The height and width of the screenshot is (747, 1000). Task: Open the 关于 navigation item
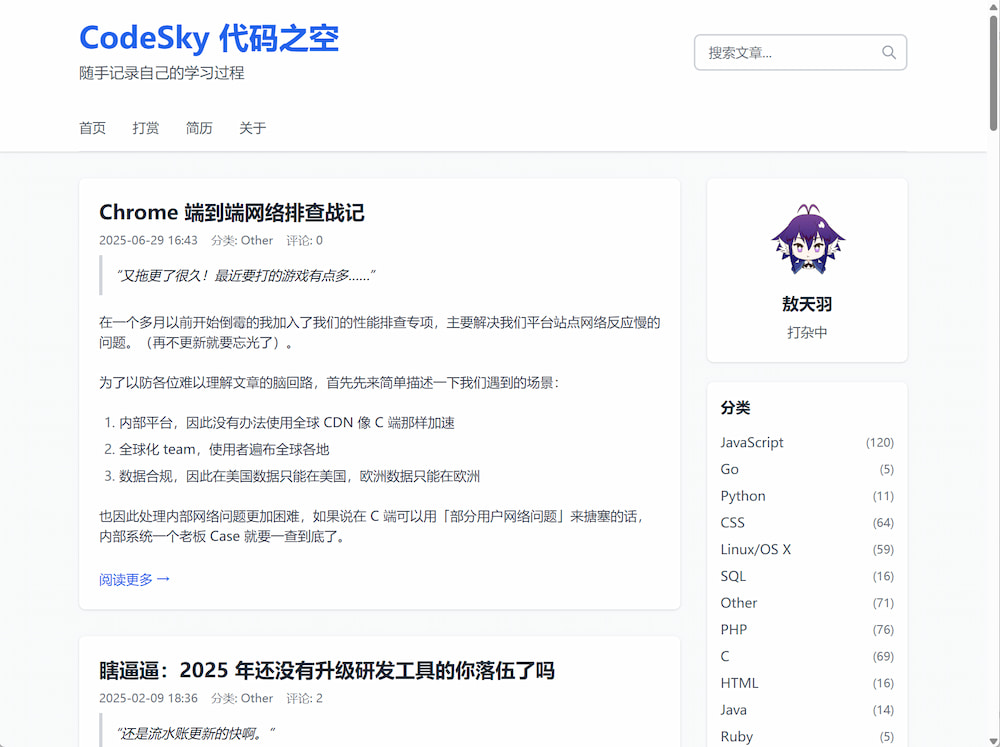pyautogui.click(x=252, y=128)
